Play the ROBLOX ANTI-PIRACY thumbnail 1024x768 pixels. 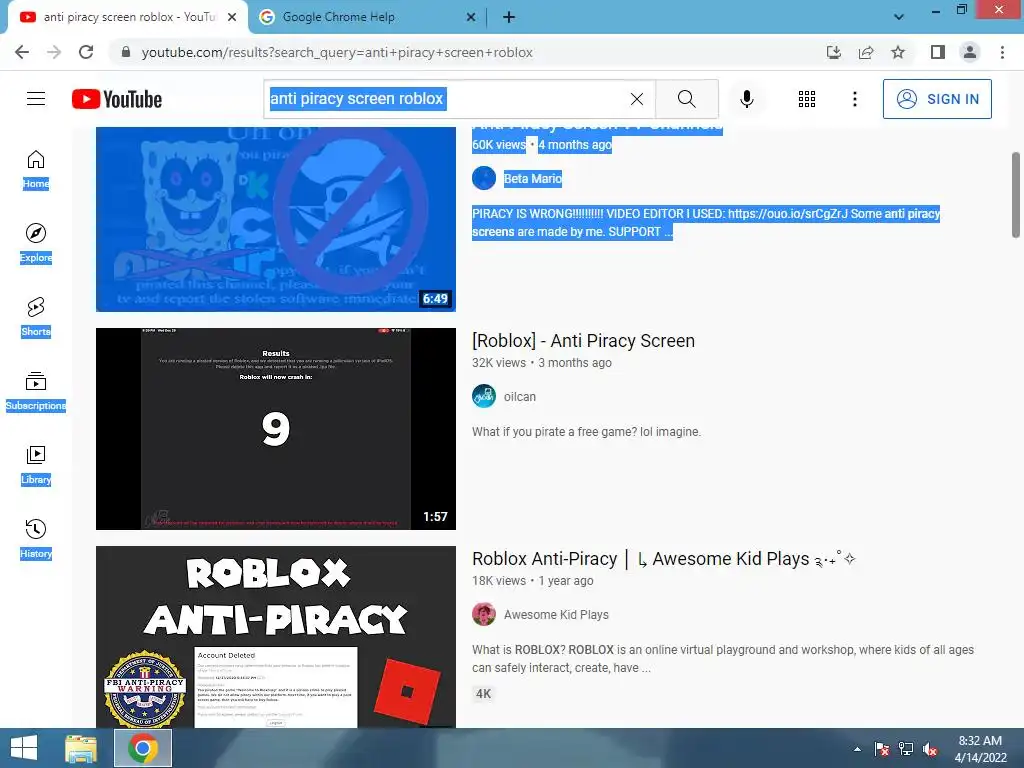[x=276, y=637]
